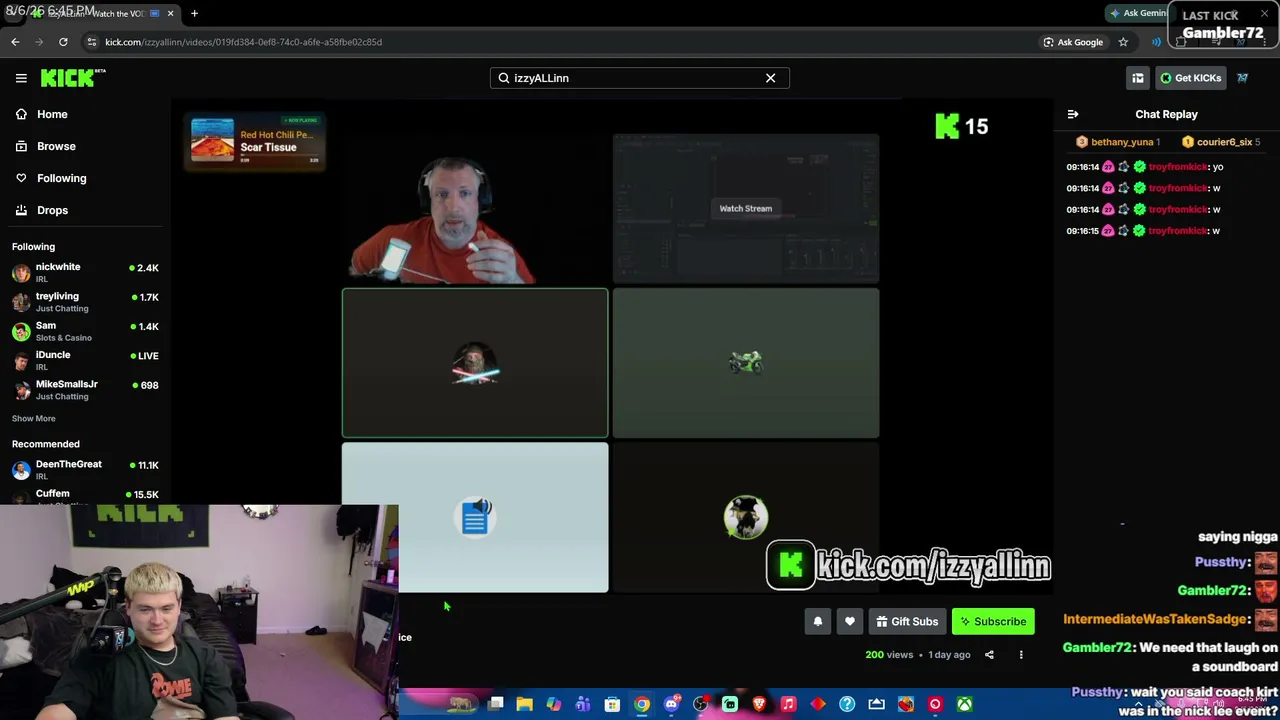
Task: Select the lightsaber avatar call tile
Action: (x=475, y=363)
